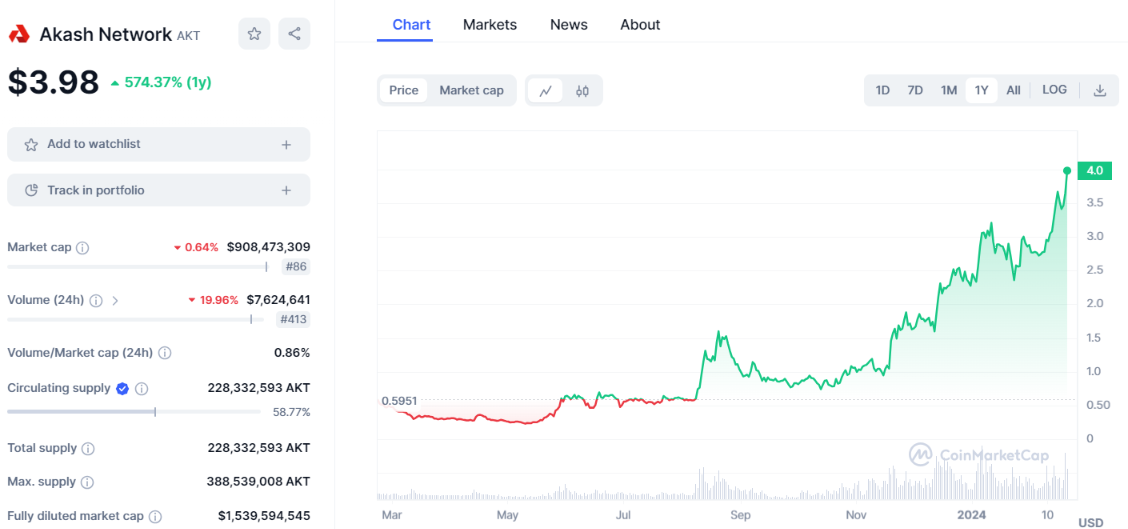
Task: Click the 0.5951 baseline price label
Action: tap(399, 400)
